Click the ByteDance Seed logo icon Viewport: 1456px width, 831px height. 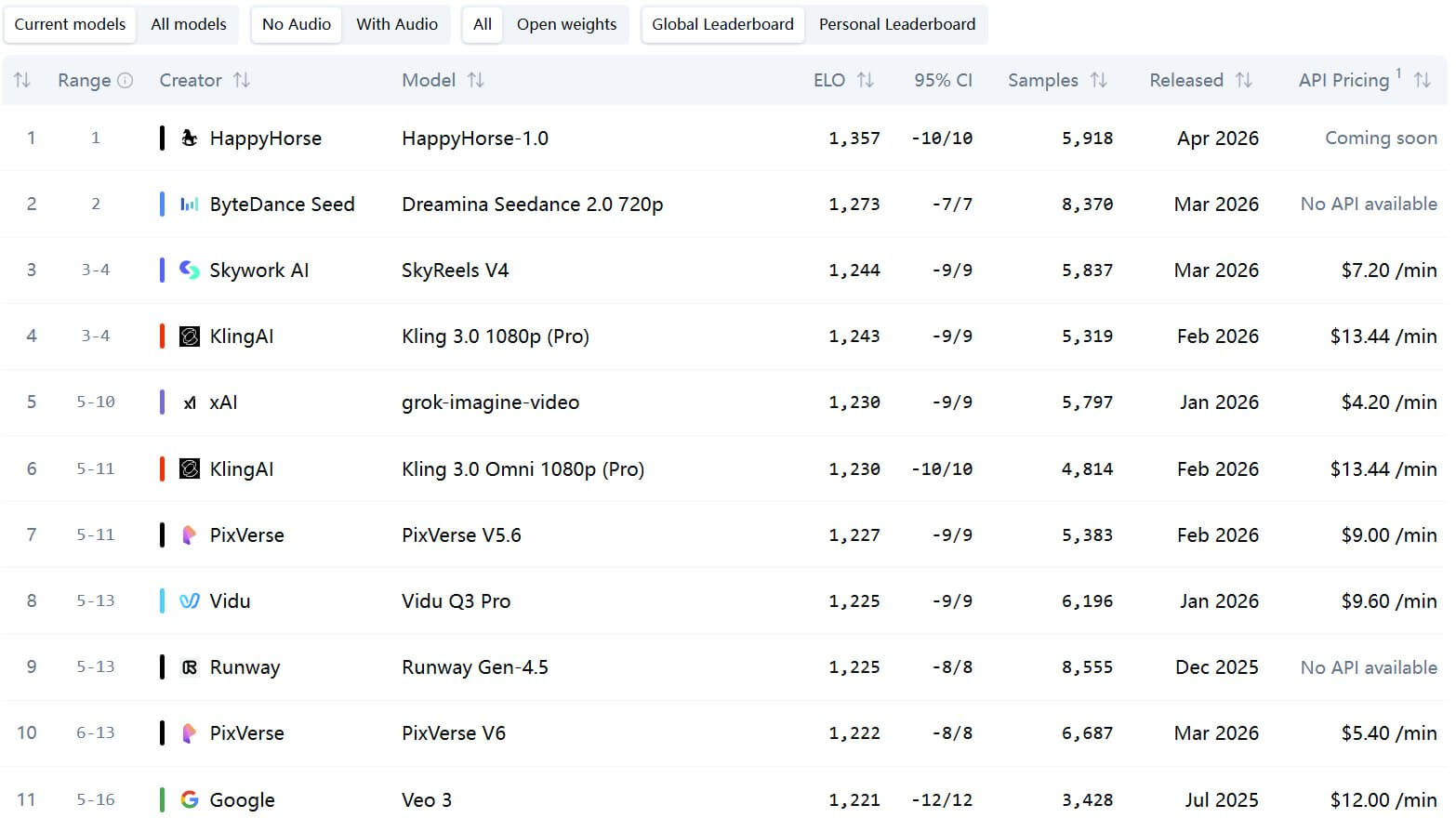tap(189, 204)
